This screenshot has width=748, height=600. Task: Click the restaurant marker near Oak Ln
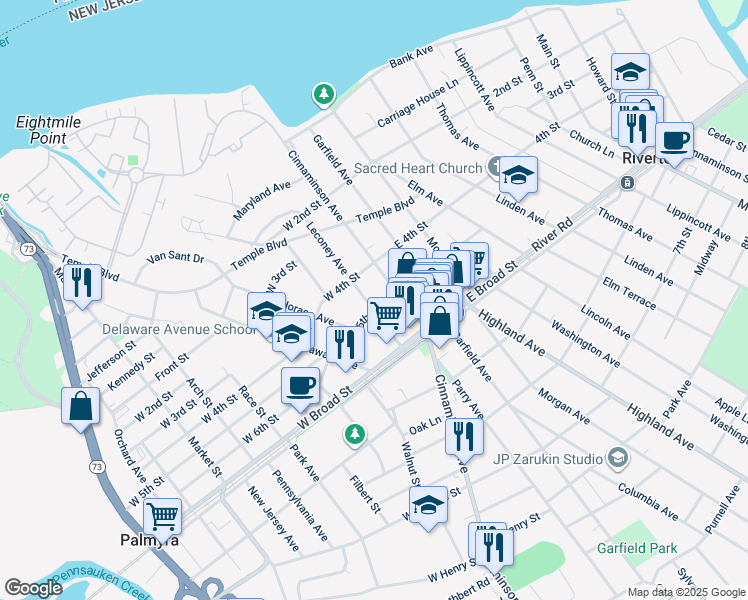point(464,439)
